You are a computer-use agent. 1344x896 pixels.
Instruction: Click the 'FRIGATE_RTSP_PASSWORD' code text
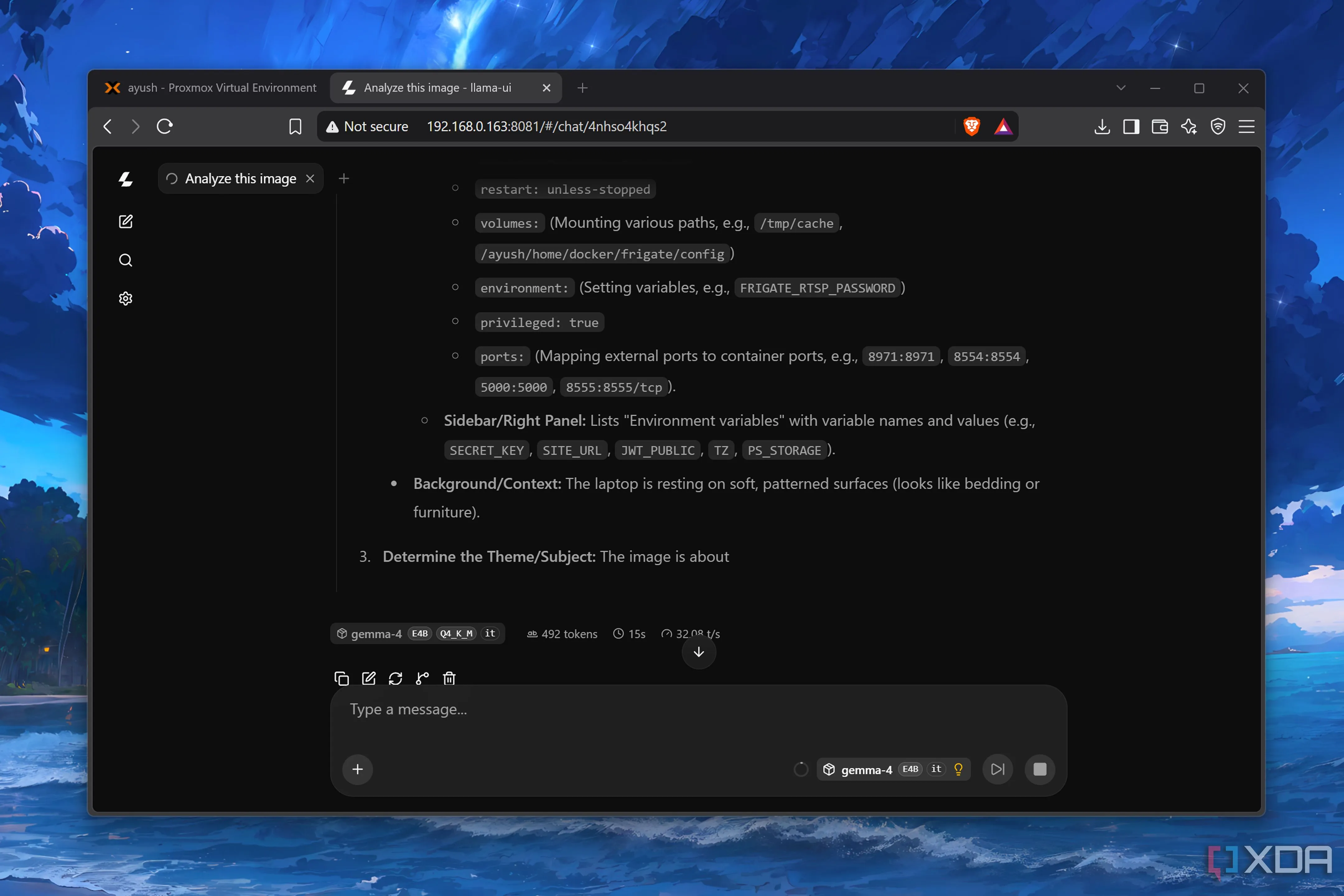[x=817, y=288]
